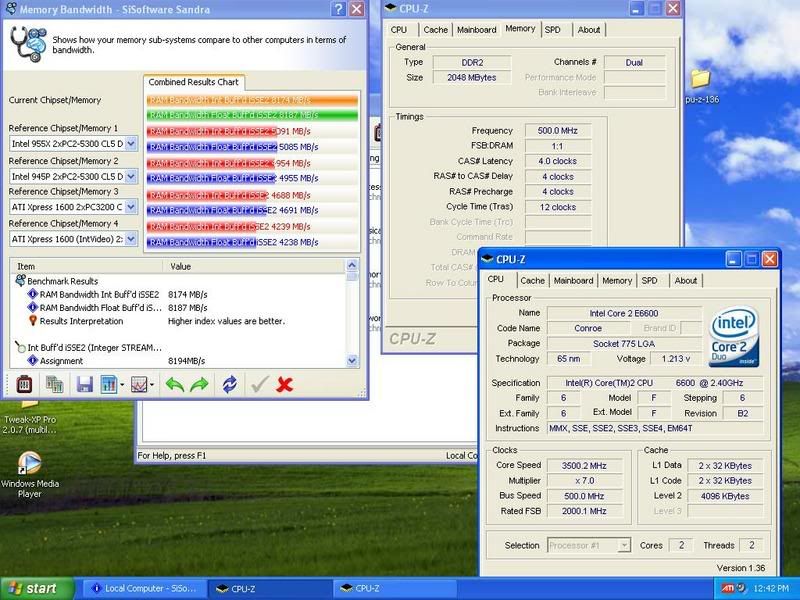Select the pu-z-136 folder on the desktop
This screenshot has width=800, height=600.
(702, 86)
